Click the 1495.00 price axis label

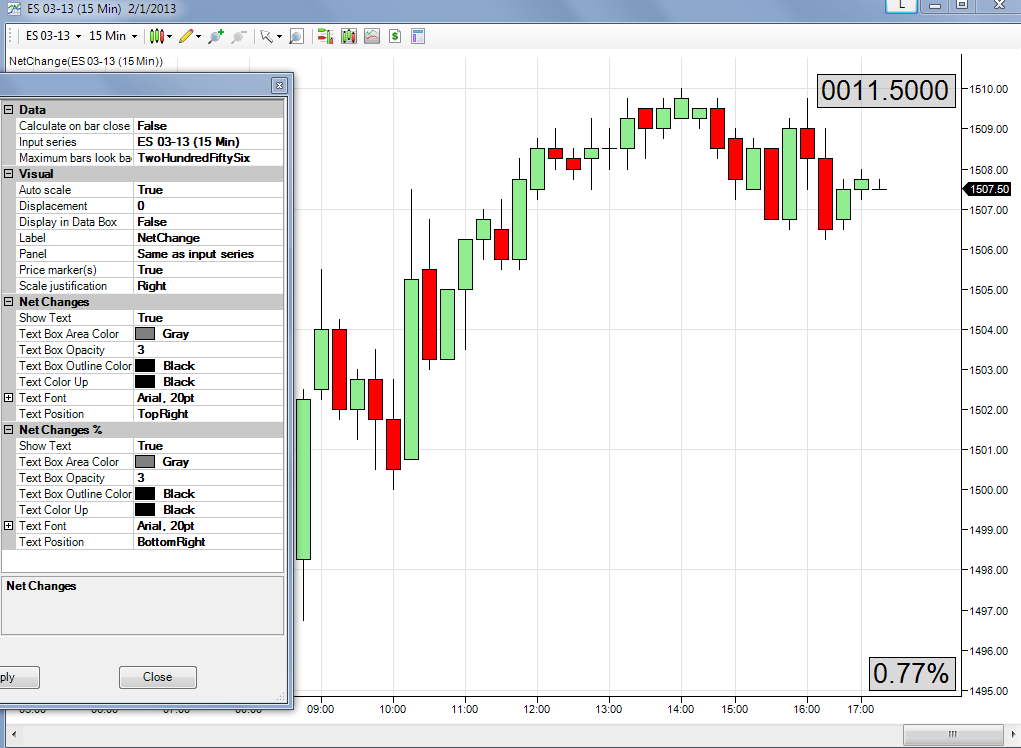pos(988,691)
